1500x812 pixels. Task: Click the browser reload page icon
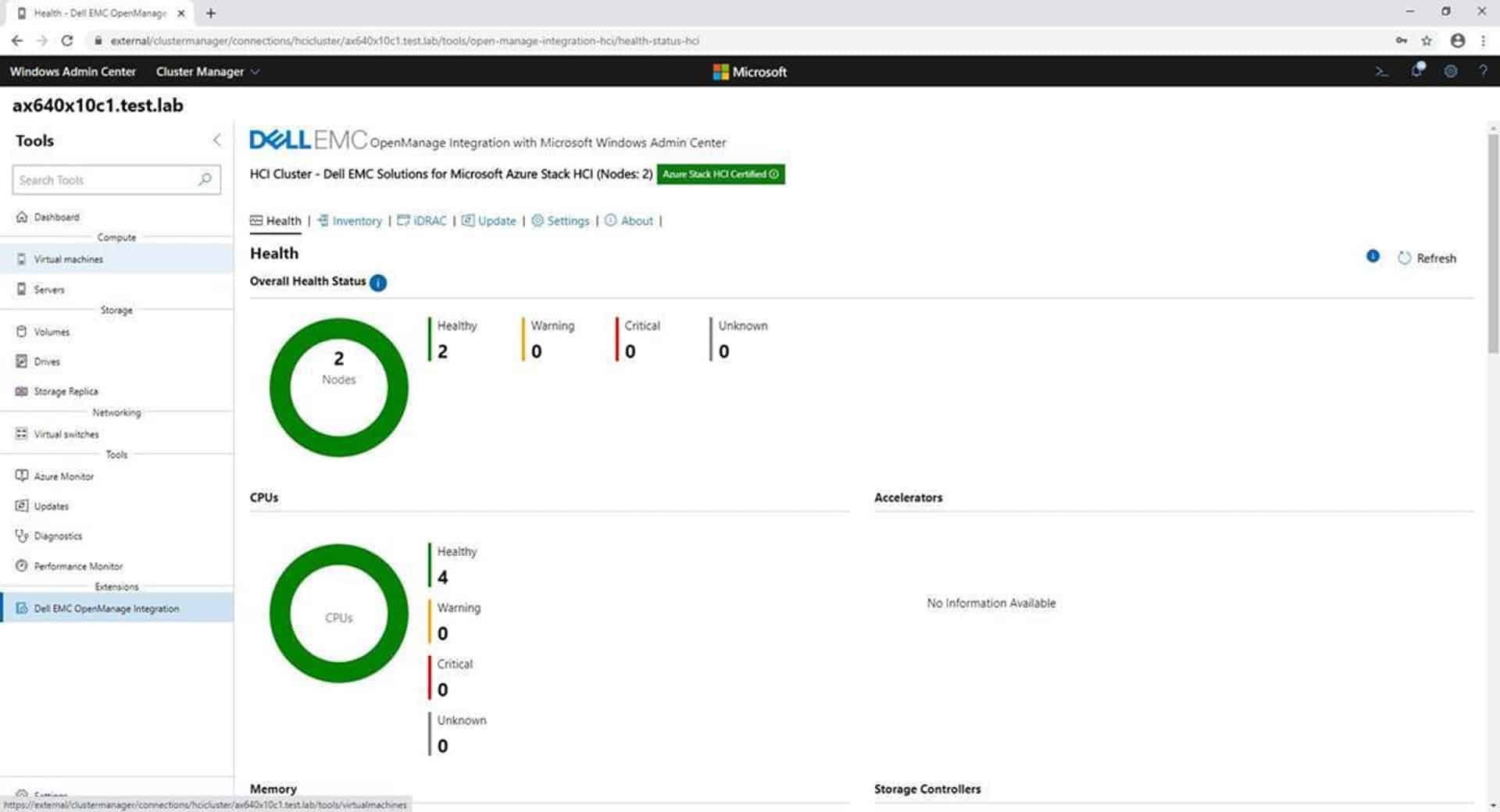click(67, 41)
